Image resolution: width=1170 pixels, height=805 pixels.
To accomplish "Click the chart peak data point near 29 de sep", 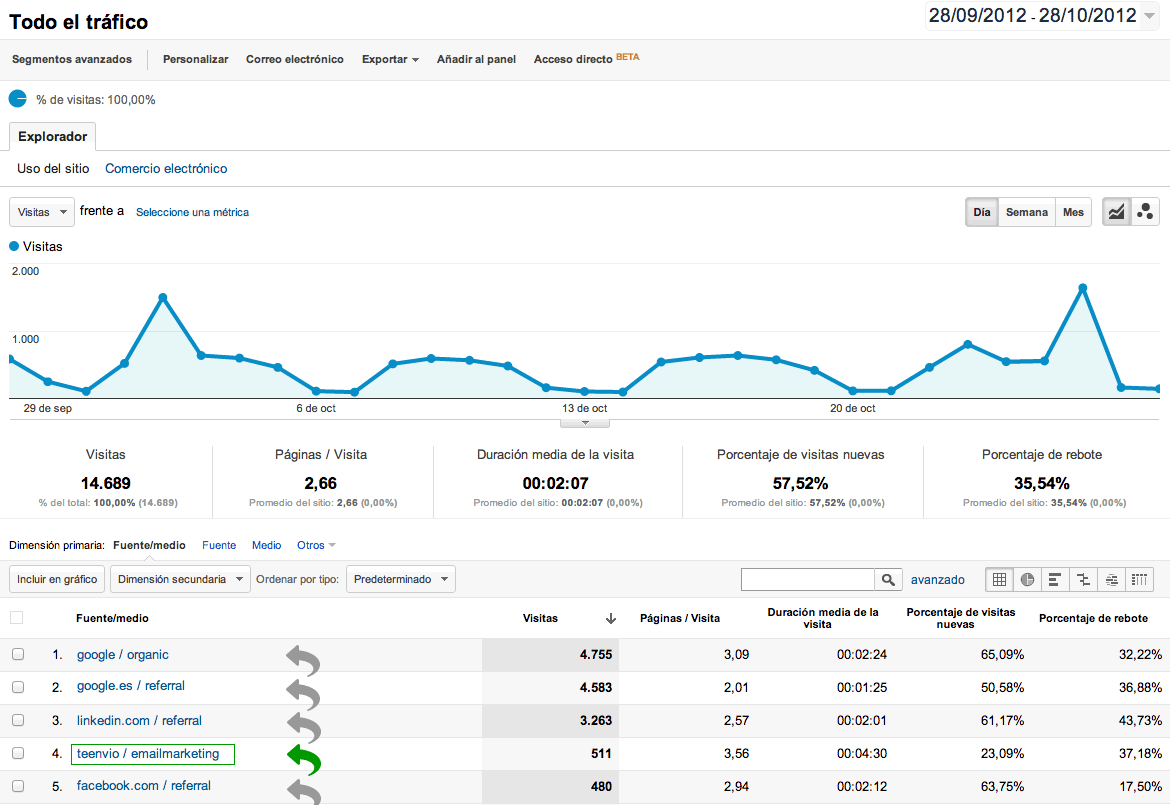I will [163, 298].
